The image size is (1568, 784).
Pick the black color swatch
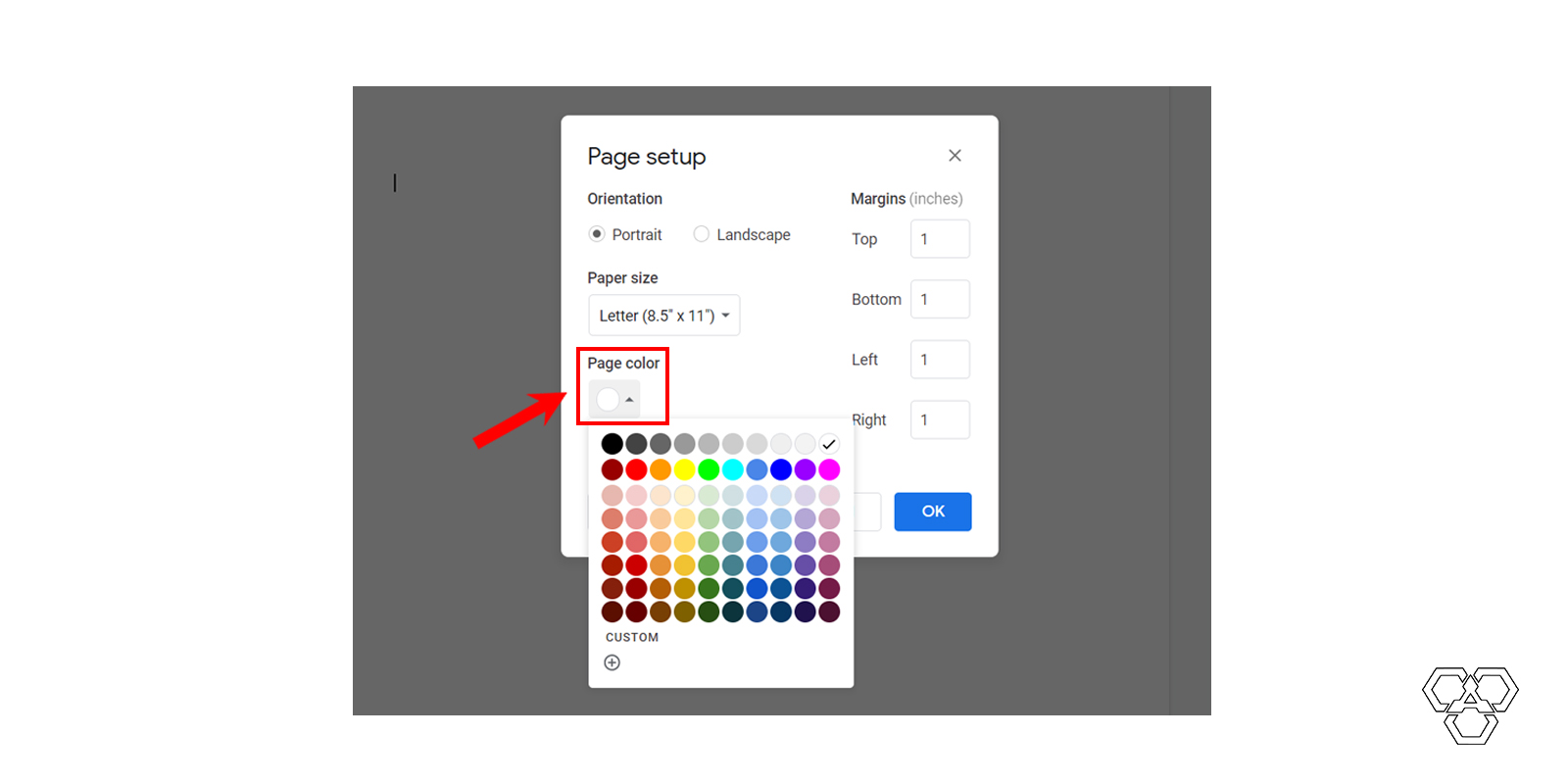(612, 444)
